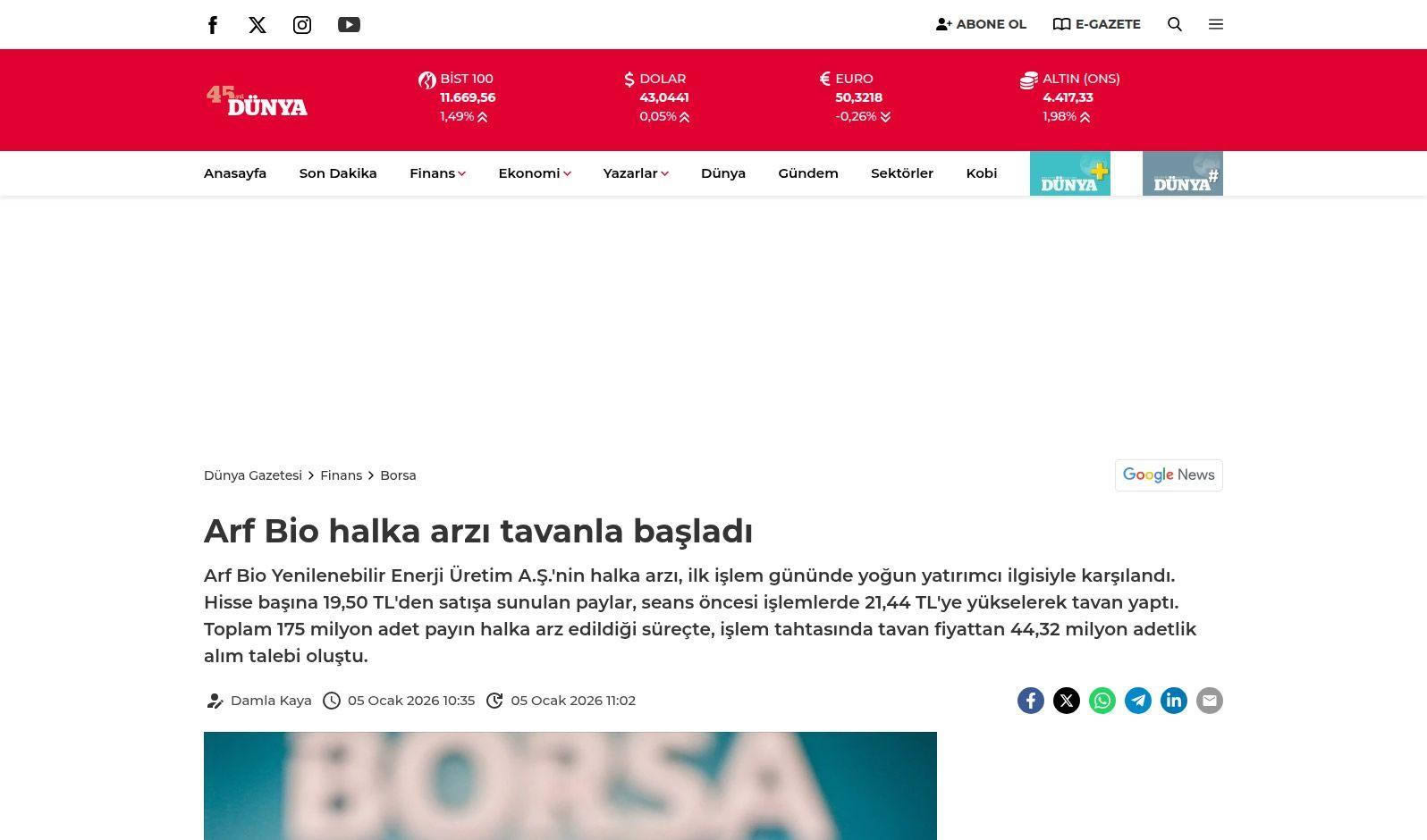Share article via WhatsApp icon
1427x840 pixels.
[x=1102, y=701]
